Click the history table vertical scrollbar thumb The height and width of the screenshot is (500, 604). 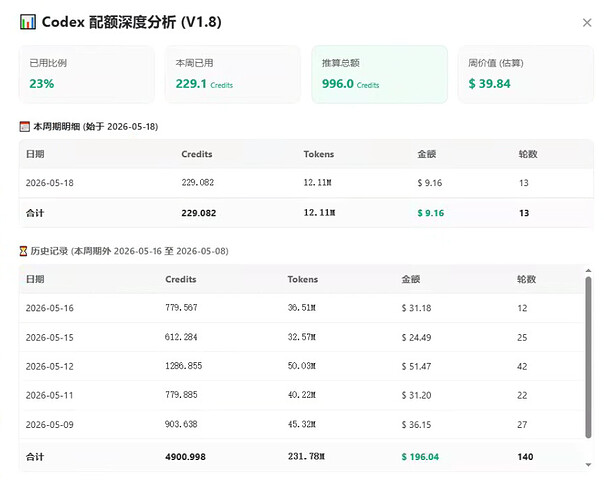588,357
